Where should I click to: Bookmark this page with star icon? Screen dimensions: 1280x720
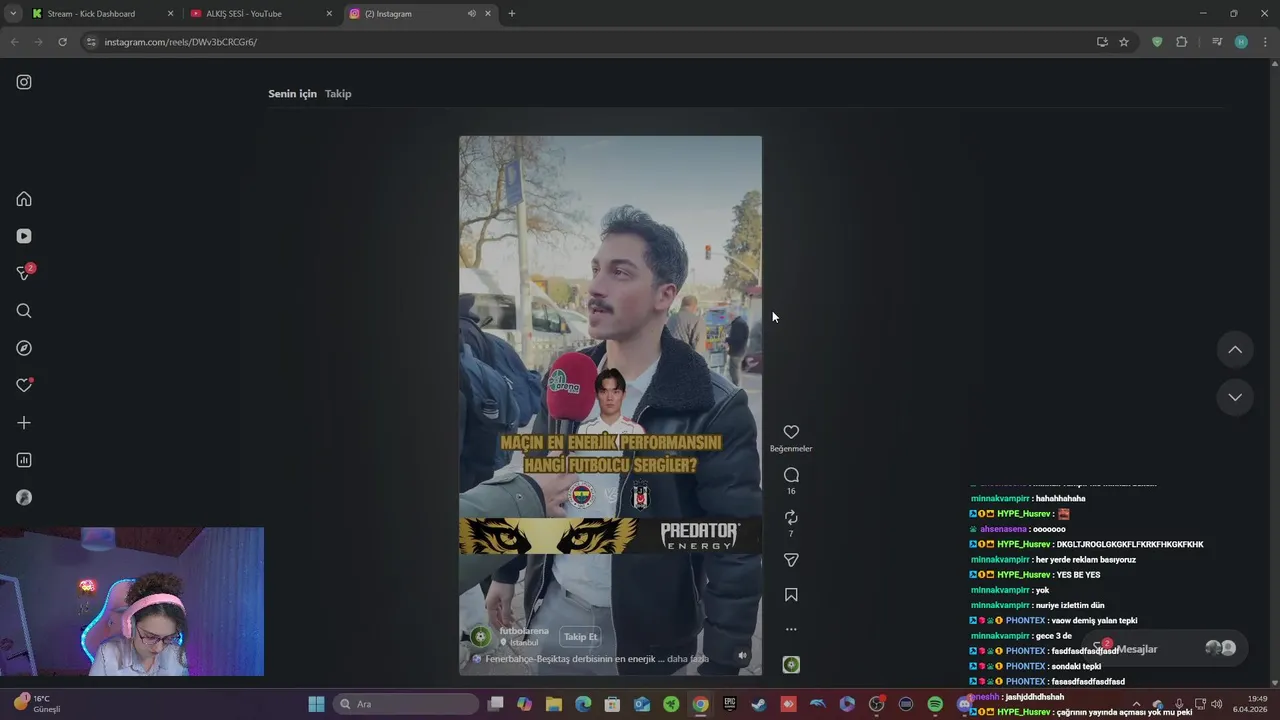1124,42
